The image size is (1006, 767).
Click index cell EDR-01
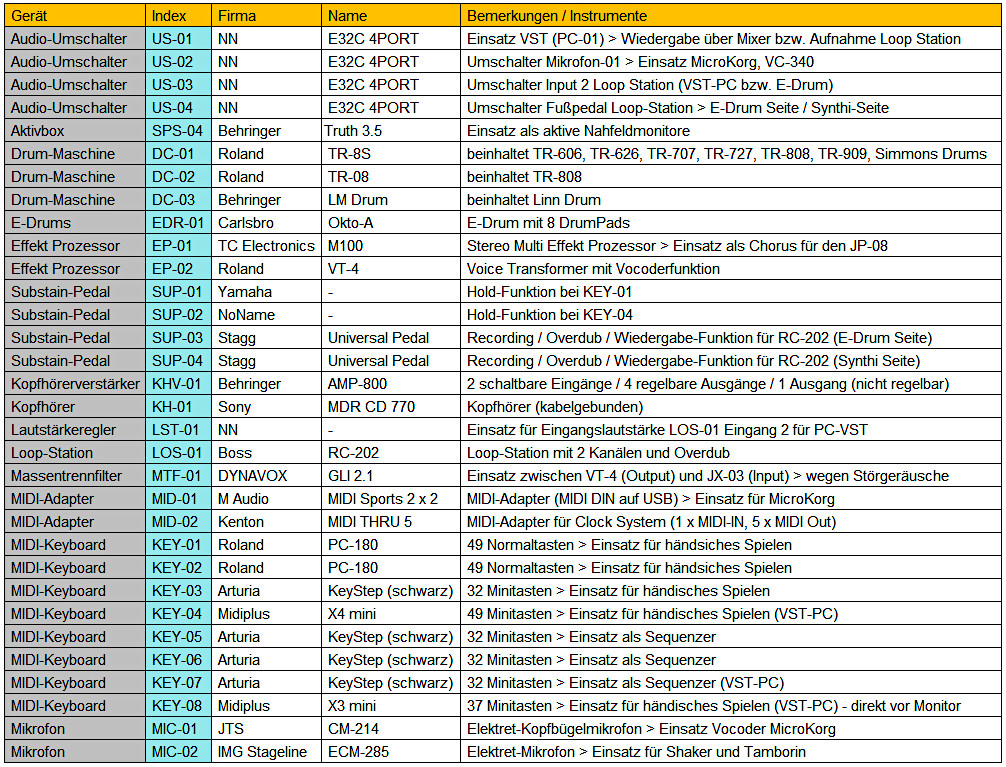coord(178,223)
